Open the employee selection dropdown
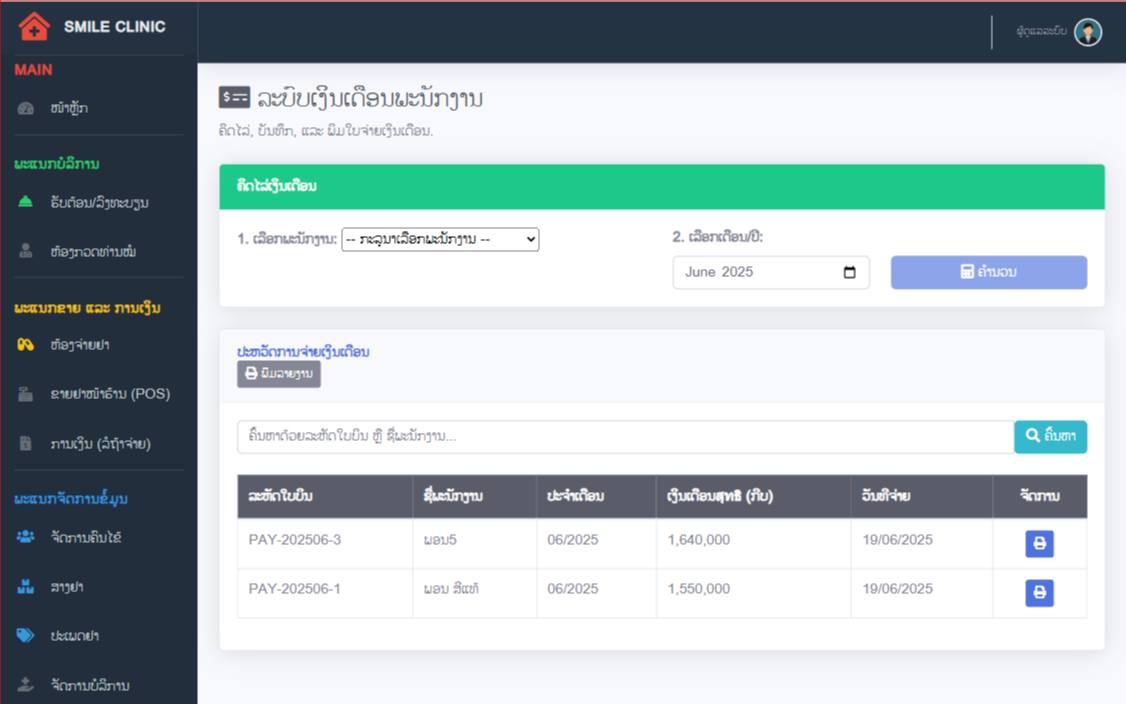 pyautogui.click(x=440, y=240)
